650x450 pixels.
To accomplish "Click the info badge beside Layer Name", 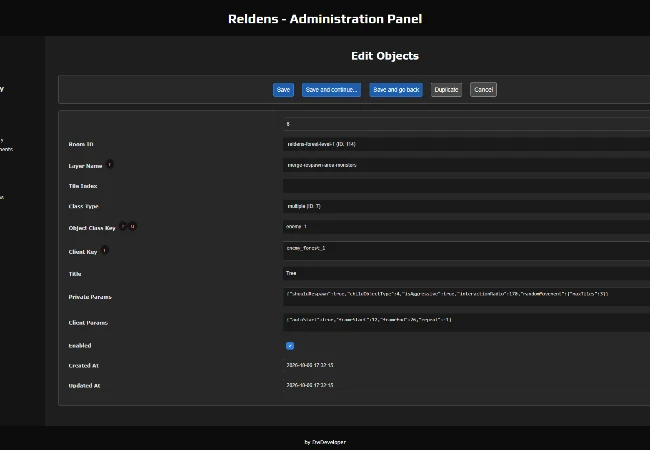I will (109, 165).
